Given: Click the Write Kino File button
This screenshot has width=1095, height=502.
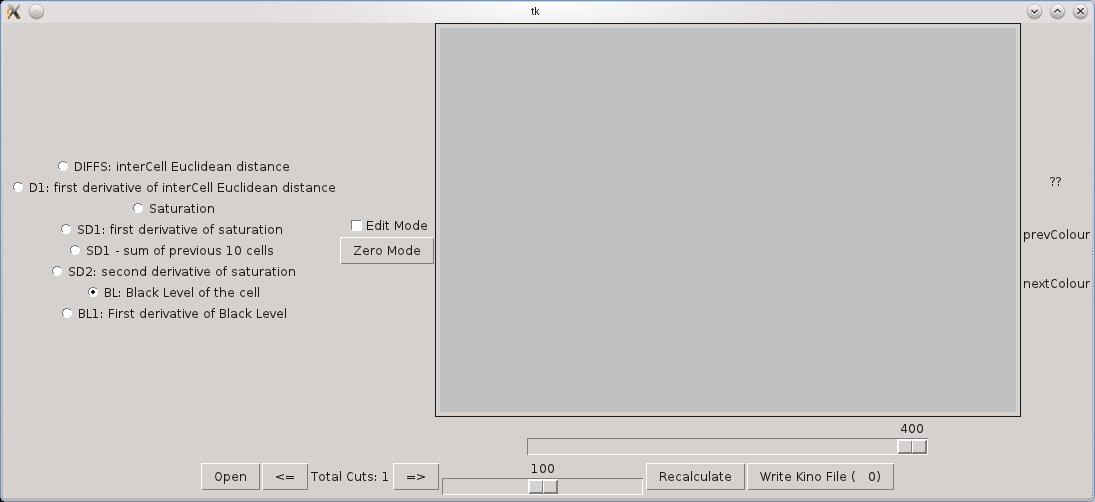Looking at the screenshot, I should pyautogui.click(x=820, y=477).
